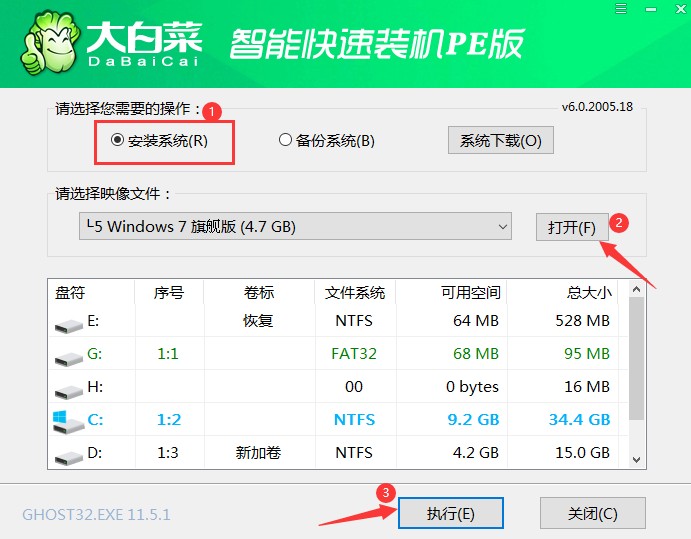This screenshot has width=691, height=539.
Task: Click the 1:3 sequence number cell
Action: point(168,453)
